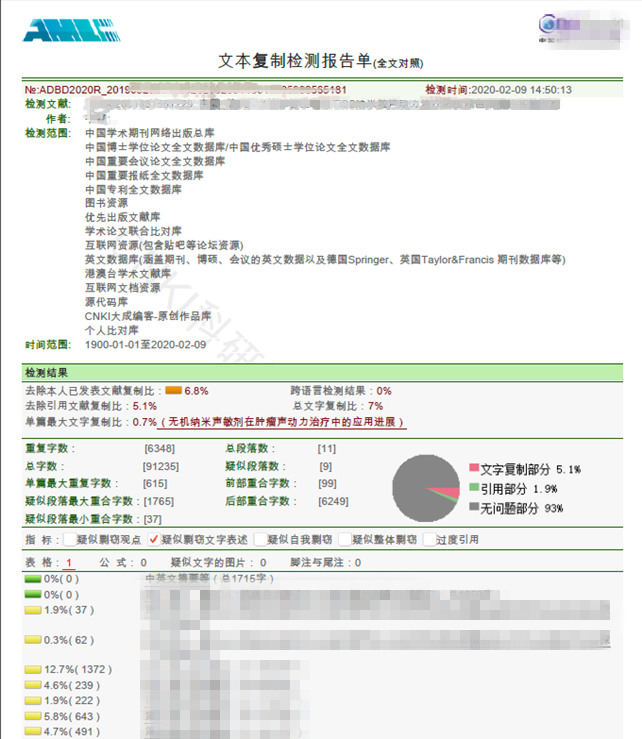642x739 pixels.
Task: Click the green 引用部分 legend swatch
Action: click(473, 488)
